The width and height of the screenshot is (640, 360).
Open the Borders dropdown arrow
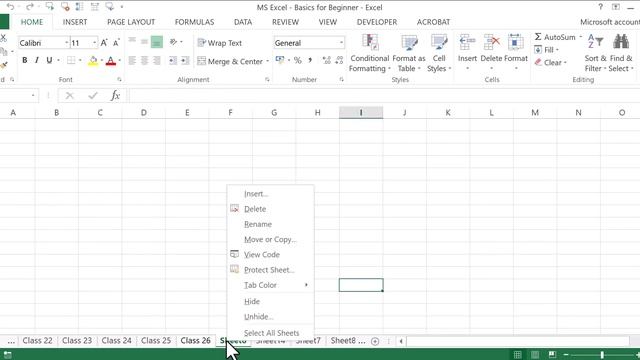coord(80,60)
